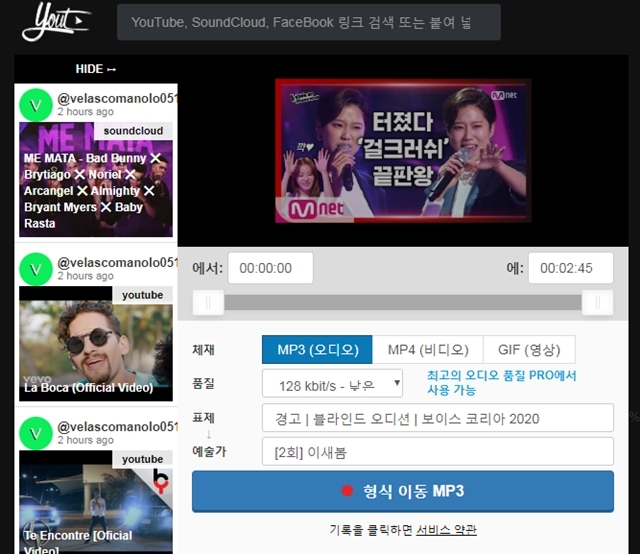Image resolution: width=640 pixels, height=554 pixels.
Task: Open the velascomanolo051 avatar above Te Encontre
Action: 36,433
